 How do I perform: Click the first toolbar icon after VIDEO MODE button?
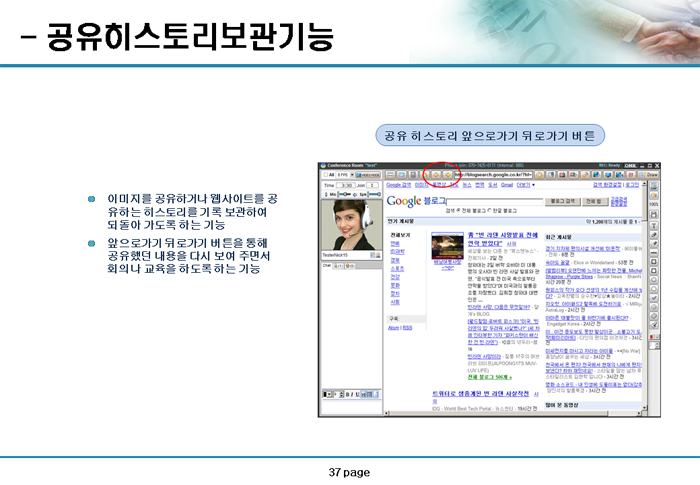[x=390, y=175]
